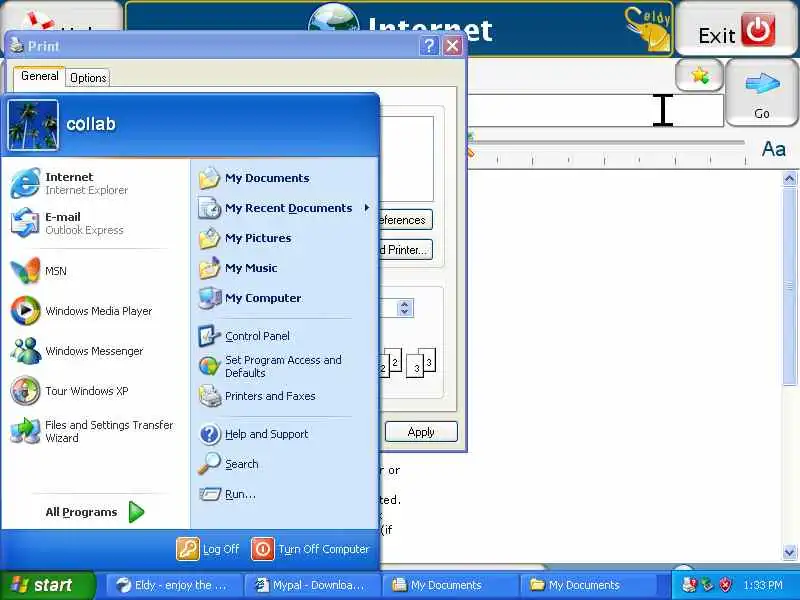Switch to Options tab in Print dialog

(x=88, y=78)
